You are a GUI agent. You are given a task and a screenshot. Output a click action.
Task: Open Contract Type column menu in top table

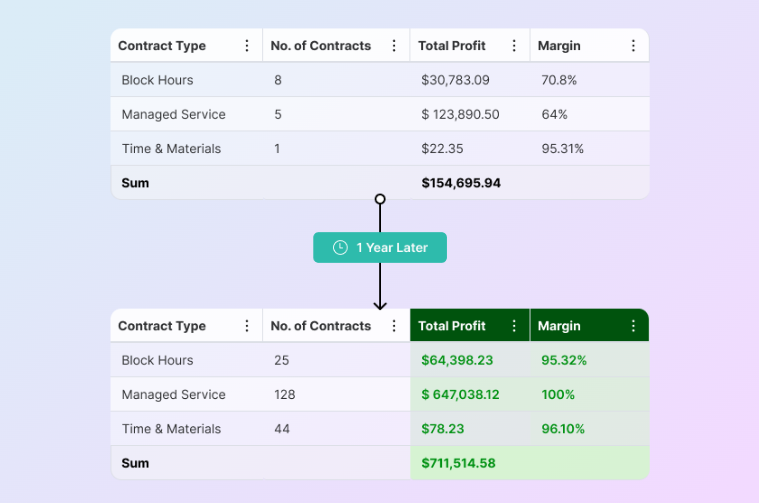click(247, 46)
